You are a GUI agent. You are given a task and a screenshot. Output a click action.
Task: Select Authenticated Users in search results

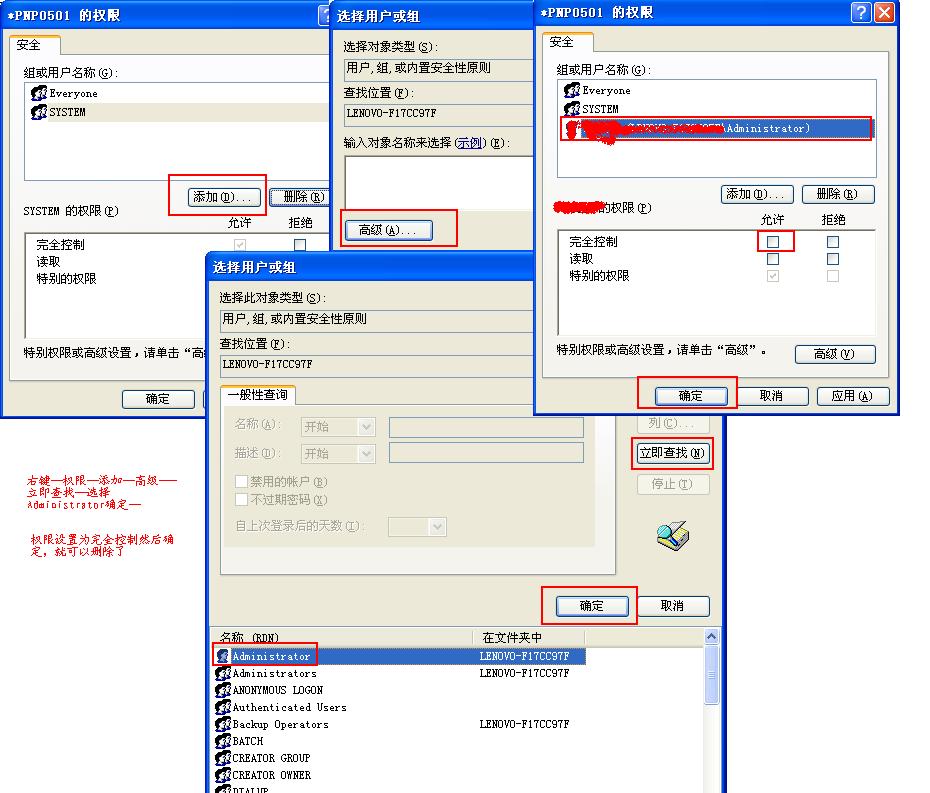(400, 707)
